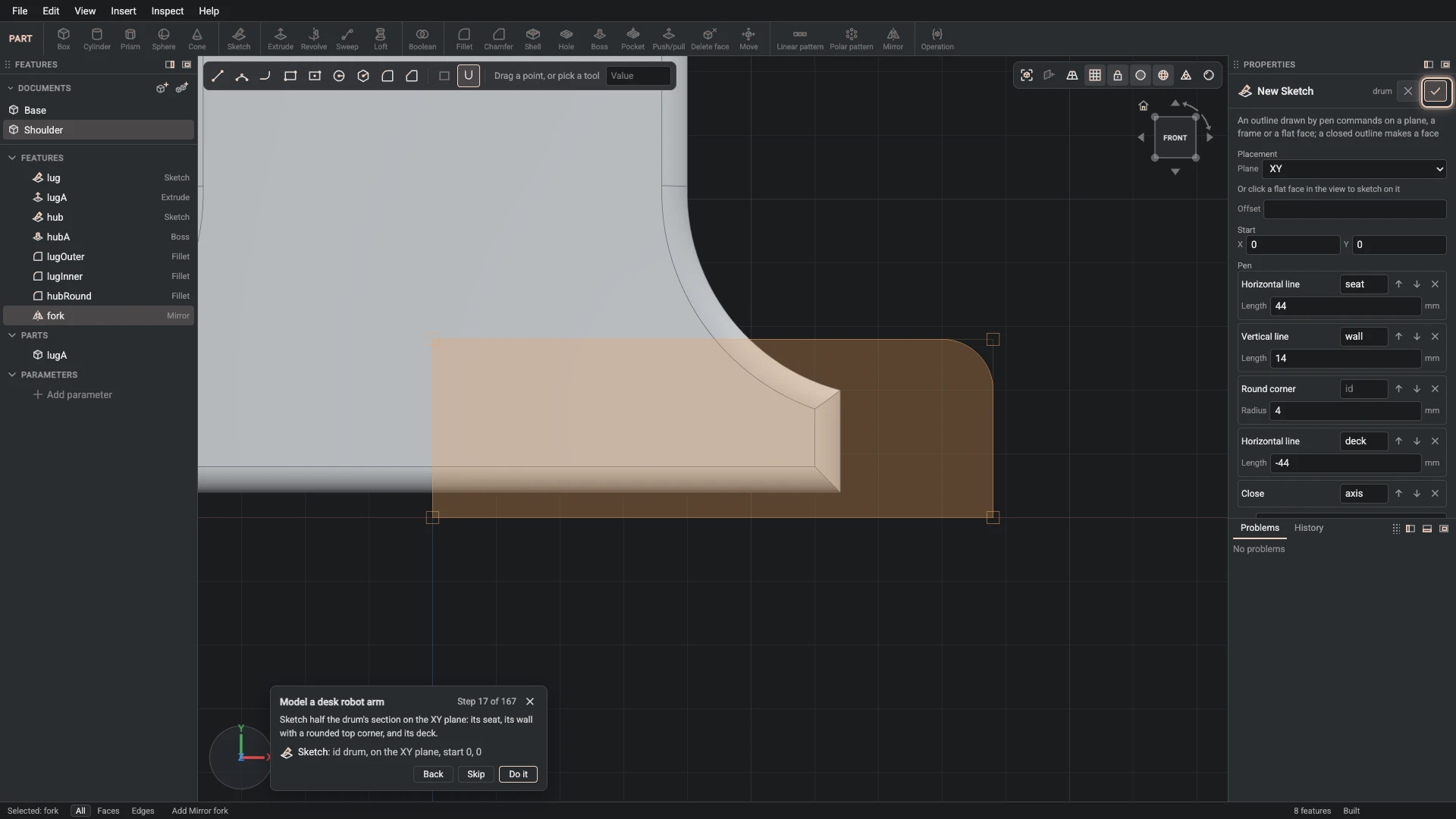Toggle the U snap mode button
Viewport: 1456px width, 819px height.
pos(468,75)
